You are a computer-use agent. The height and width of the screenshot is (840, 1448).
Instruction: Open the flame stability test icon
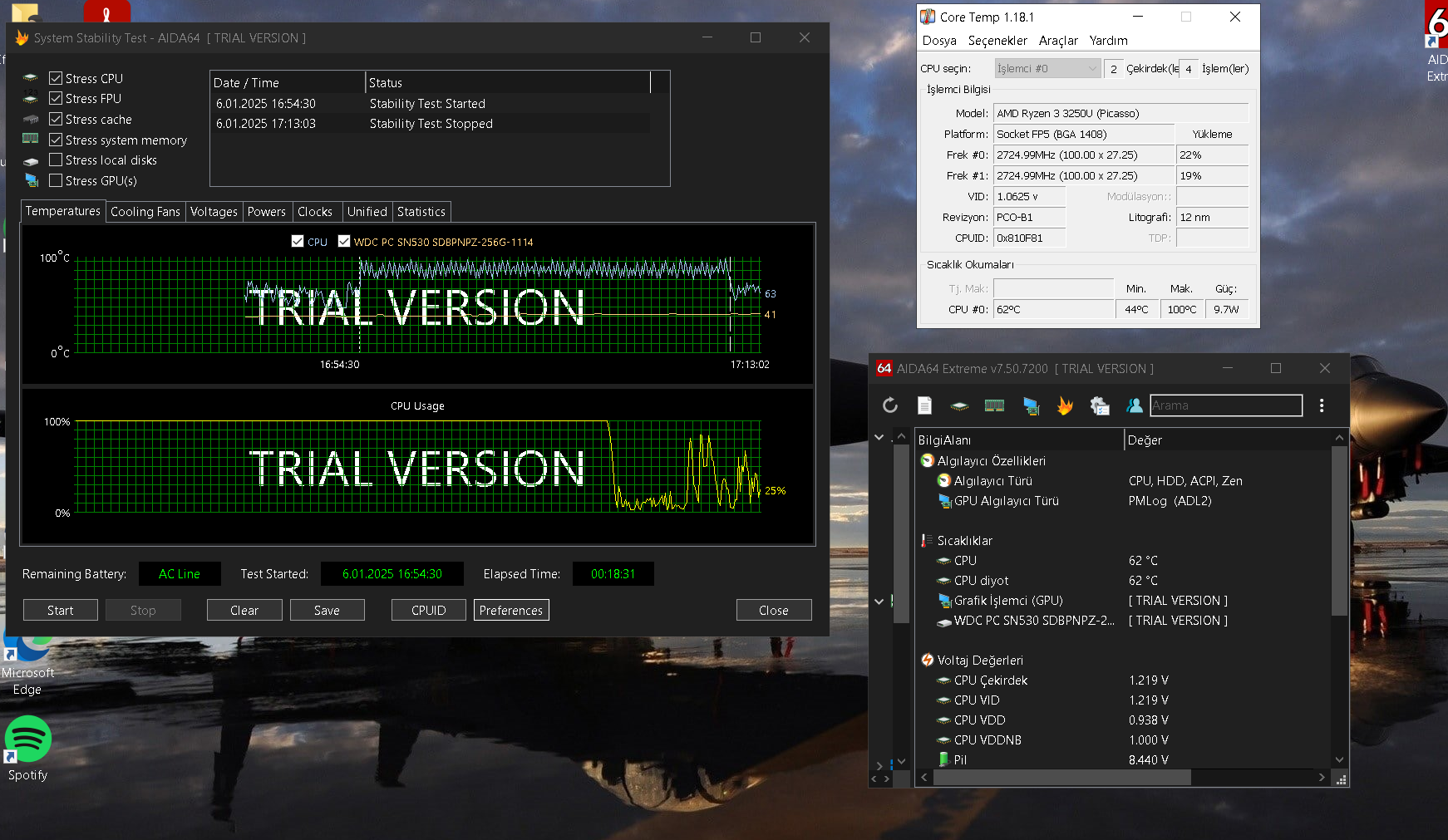(1065, 405)
